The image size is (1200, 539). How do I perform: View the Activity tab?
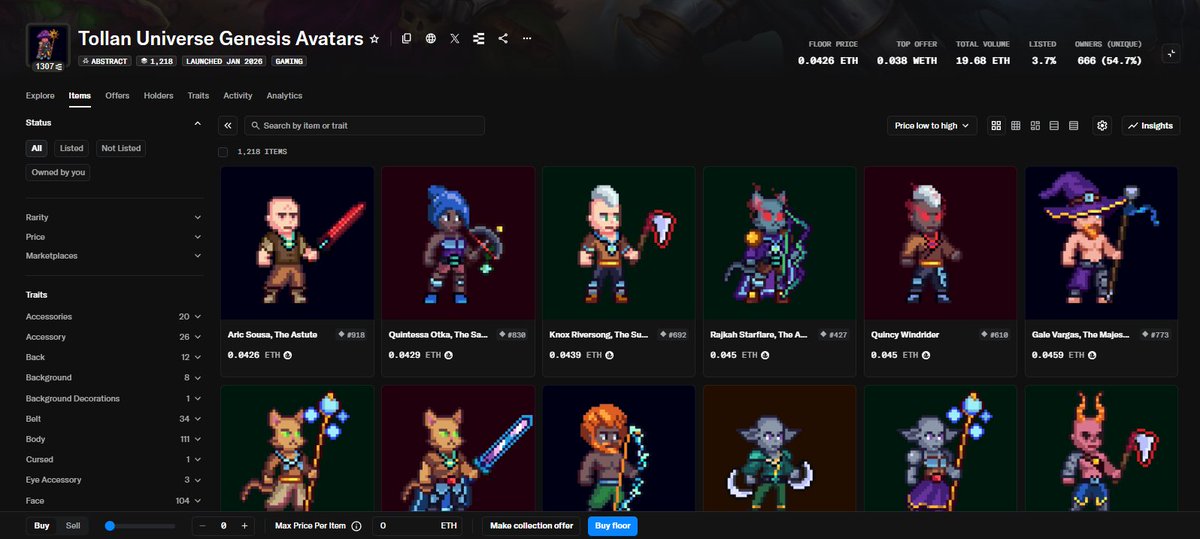[x=238, y=96]
